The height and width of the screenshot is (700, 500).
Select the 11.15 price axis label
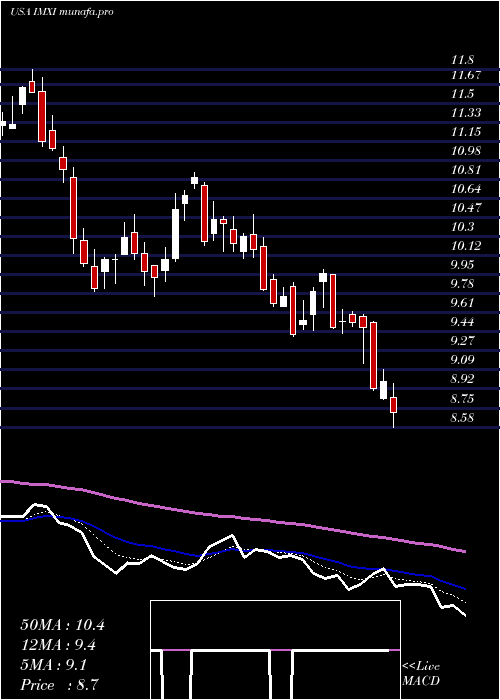point(466,132)
